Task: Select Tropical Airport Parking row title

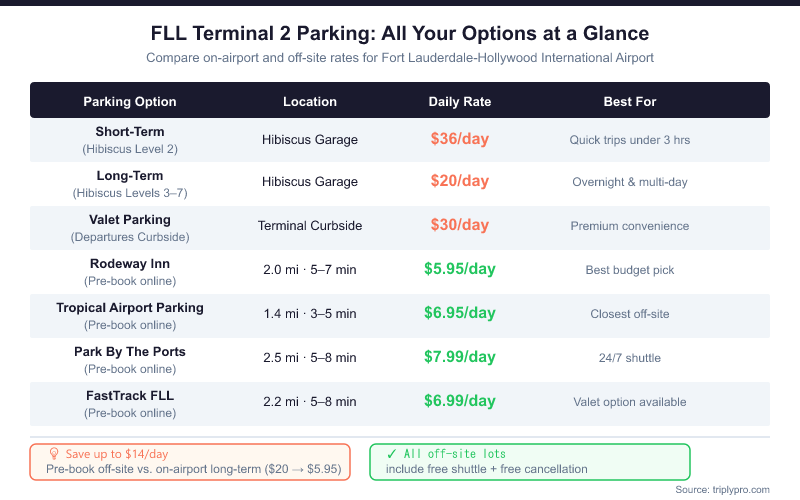Action: point(130,307)
